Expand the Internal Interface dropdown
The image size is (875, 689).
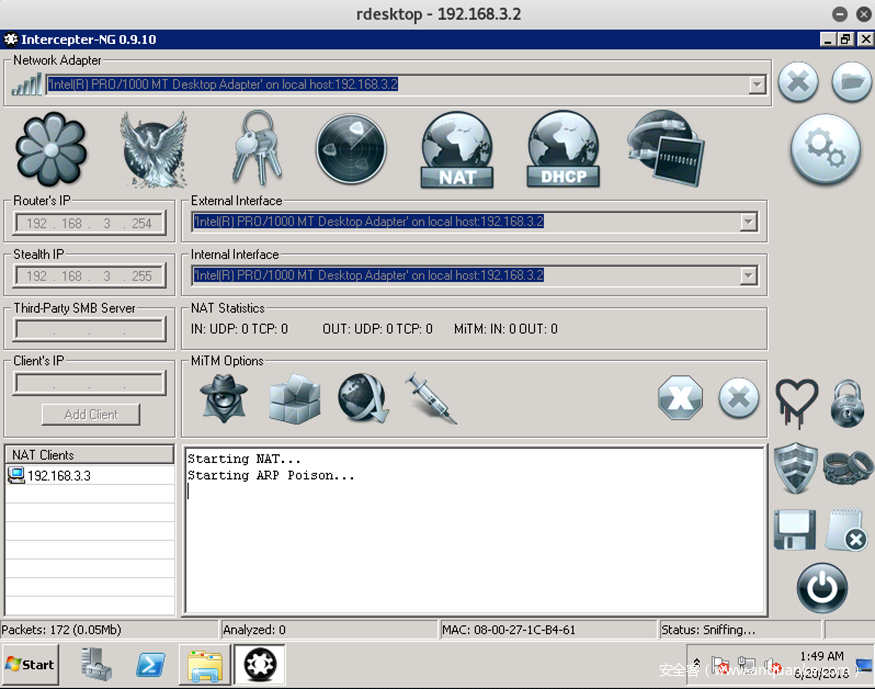748,275
